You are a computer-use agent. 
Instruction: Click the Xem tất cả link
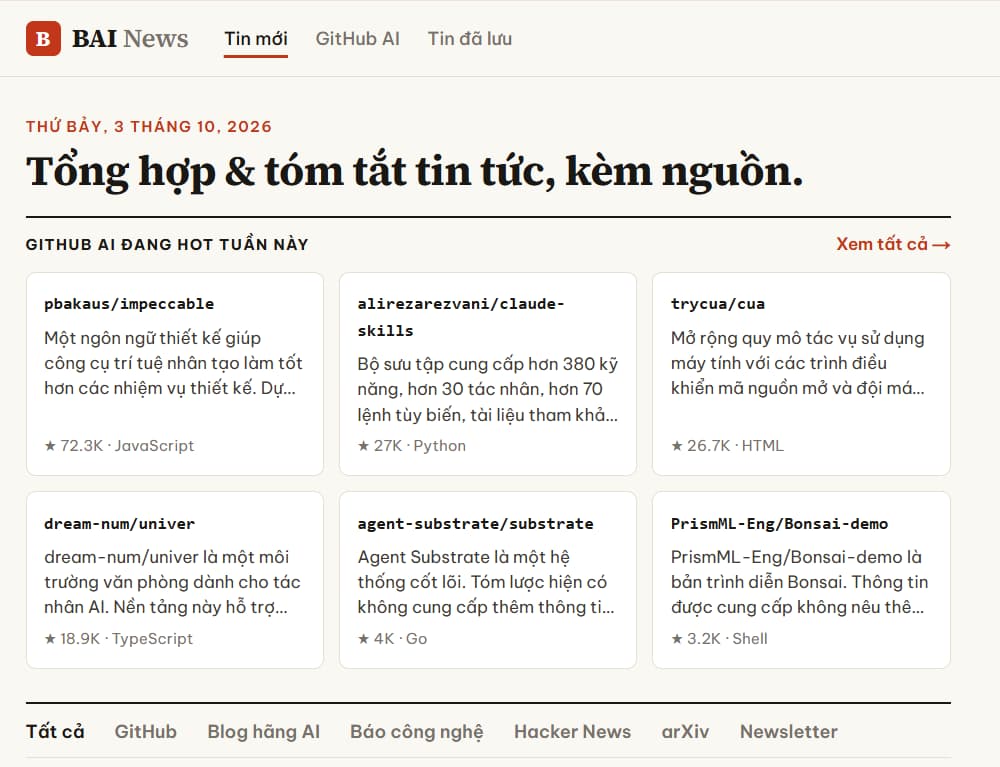coord(893,244)
